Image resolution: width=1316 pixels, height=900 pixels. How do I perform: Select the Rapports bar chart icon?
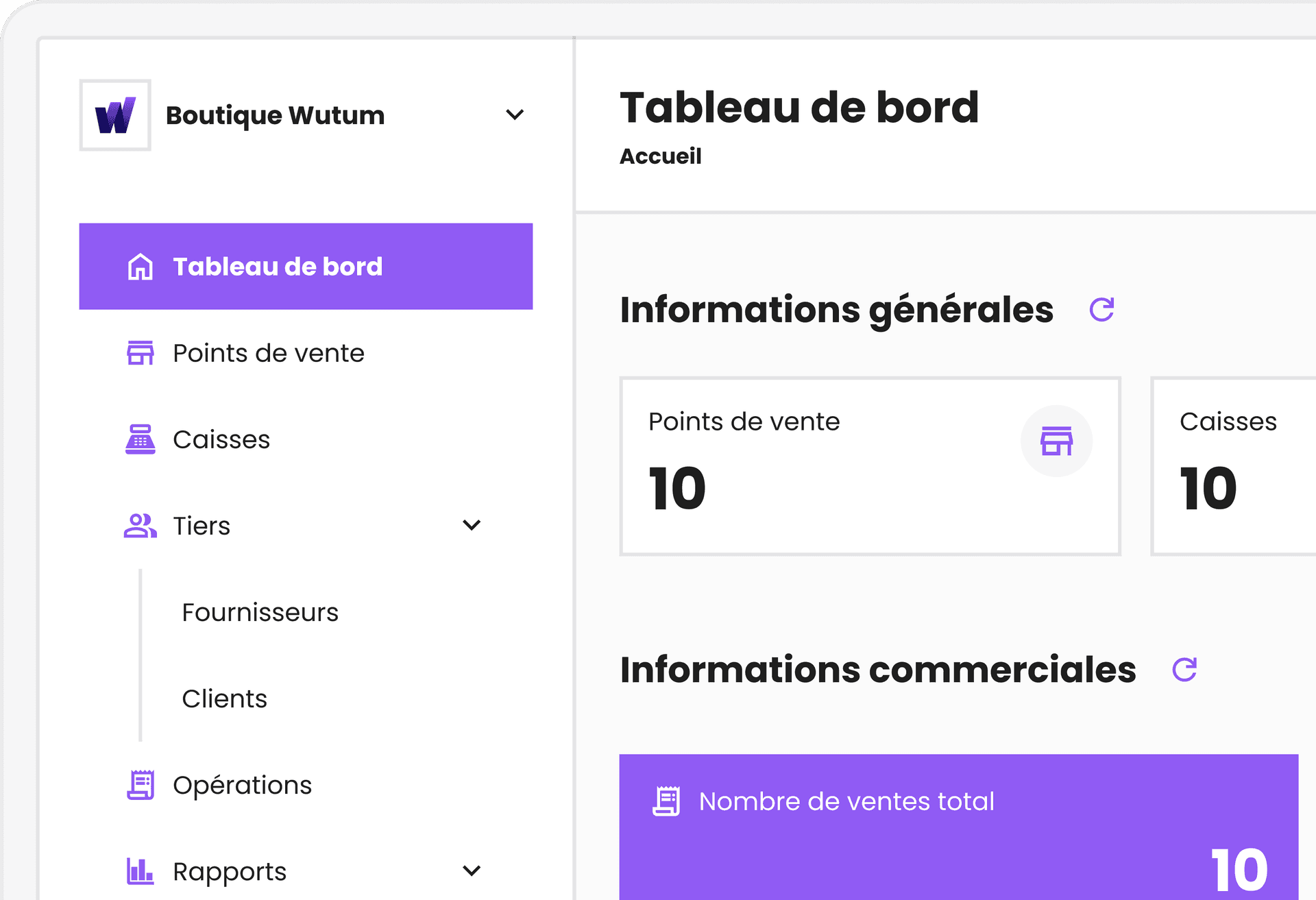(139, 871)
